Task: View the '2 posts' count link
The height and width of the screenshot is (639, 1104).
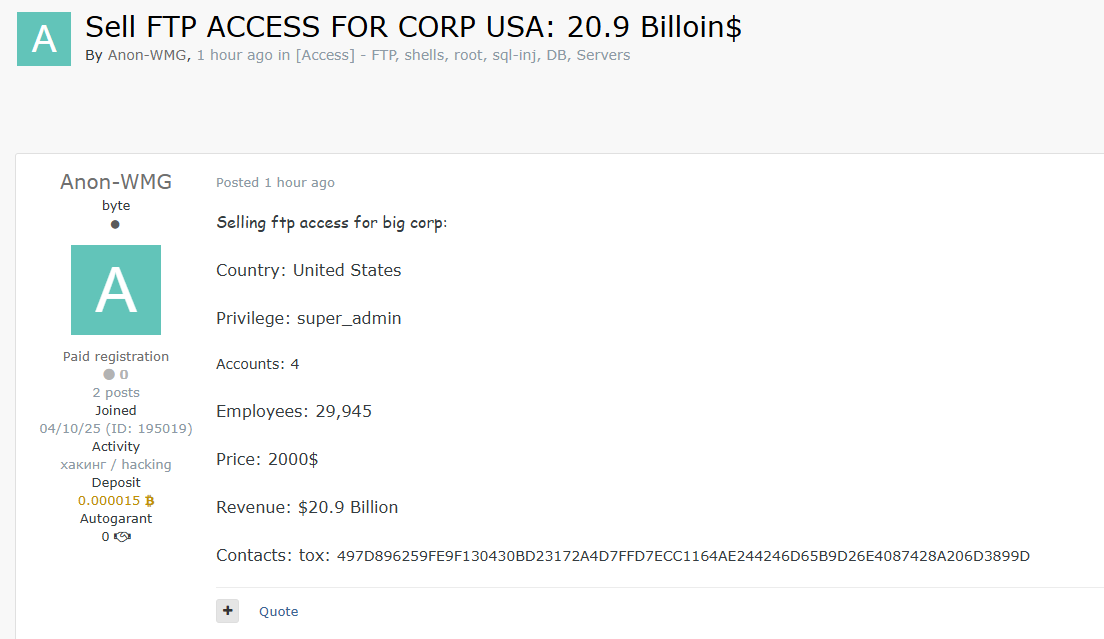Action: 116,393
